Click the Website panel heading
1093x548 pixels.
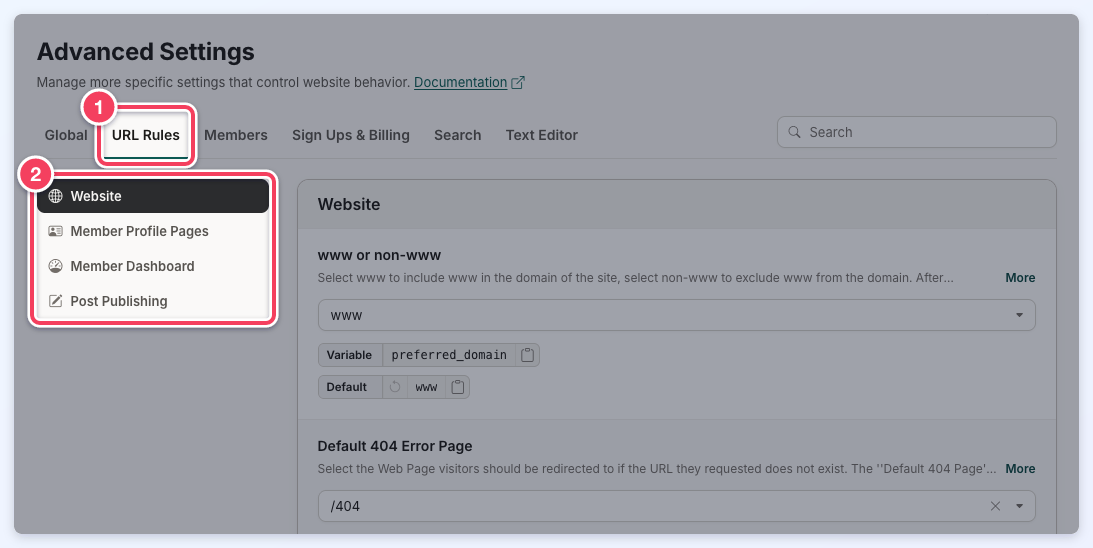tap(349, 204)
